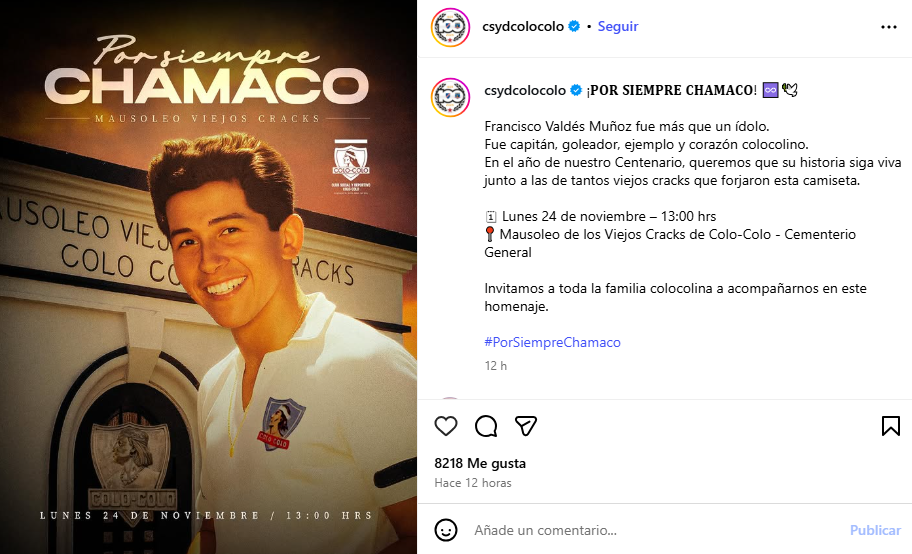The width and height of the screenshot is (912, 554).
Task: Open csydcolocolo username in the header
Action: point(523,26)
